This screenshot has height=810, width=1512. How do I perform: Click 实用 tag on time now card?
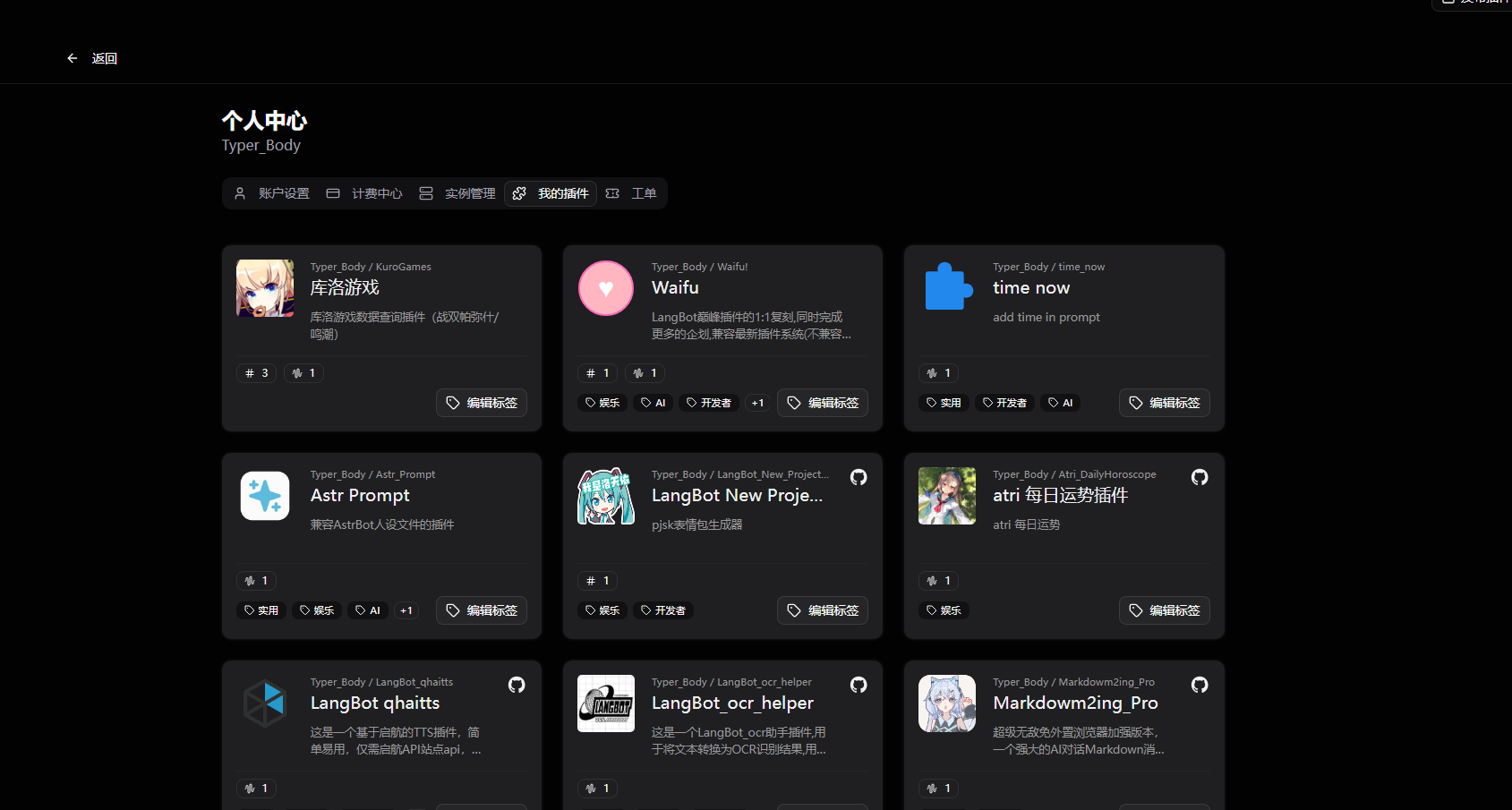pyautogui.click(x=944, y=403)
